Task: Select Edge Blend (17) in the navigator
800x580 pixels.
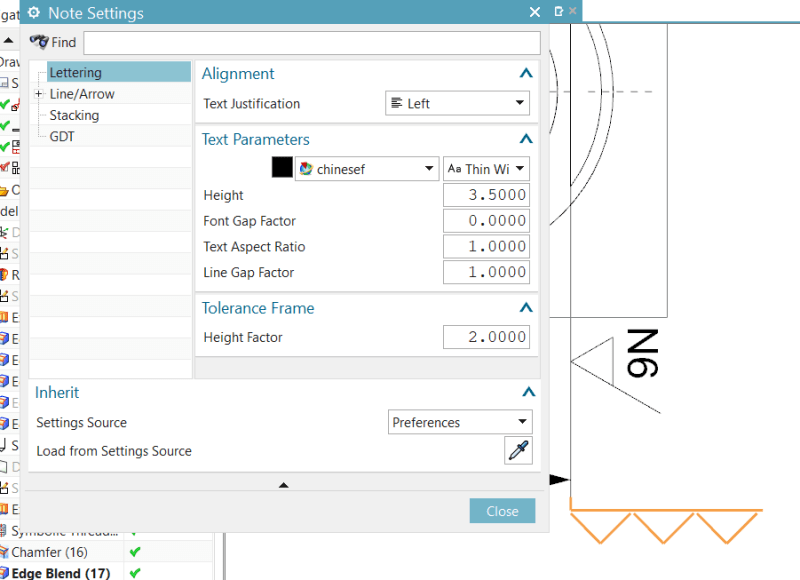Action: [61, 573]
